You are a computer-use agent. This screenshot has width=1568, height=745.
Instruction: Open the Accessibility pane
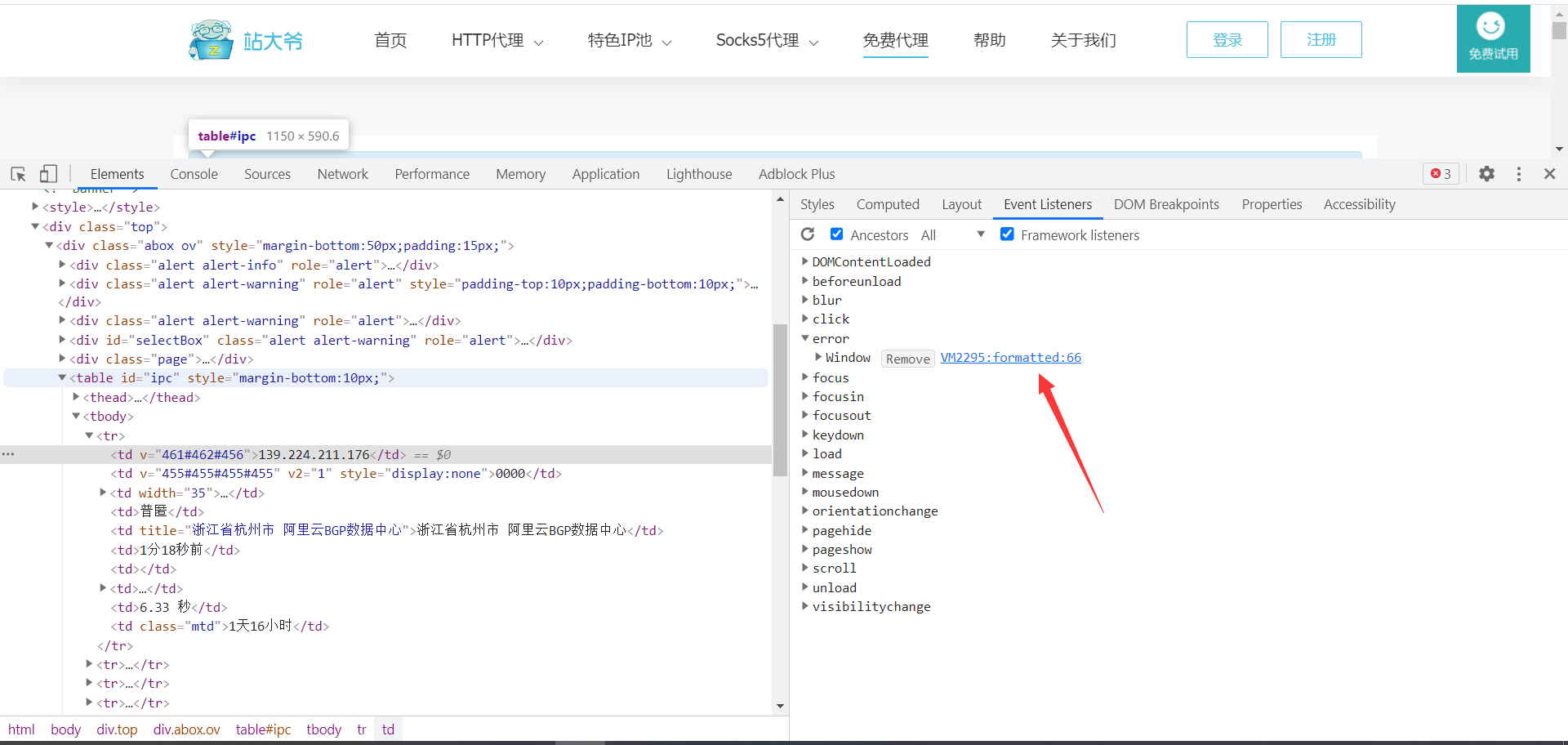click(x=1359, y=204)
